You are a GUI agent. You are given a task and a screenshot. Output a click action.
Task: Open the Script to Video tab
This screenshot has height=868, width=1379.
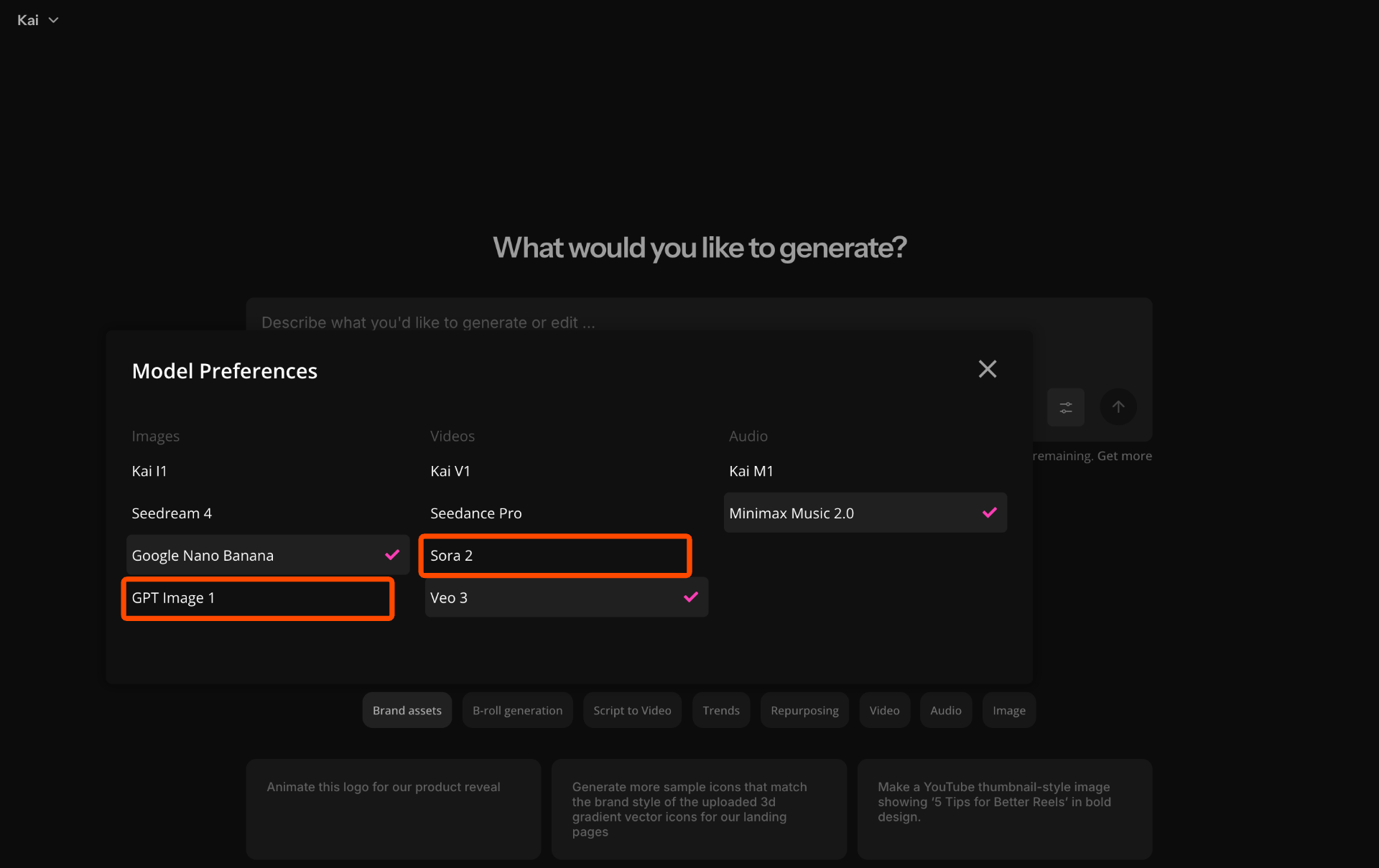632,710
